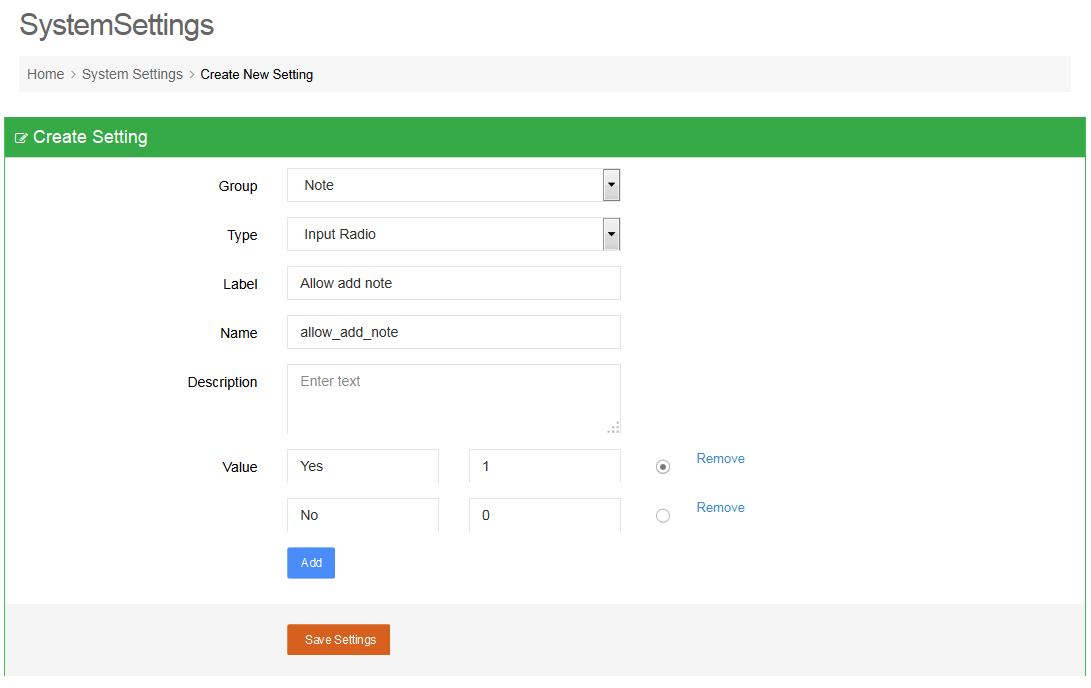Focus the Label field containing Allow add note

[453, 283]
